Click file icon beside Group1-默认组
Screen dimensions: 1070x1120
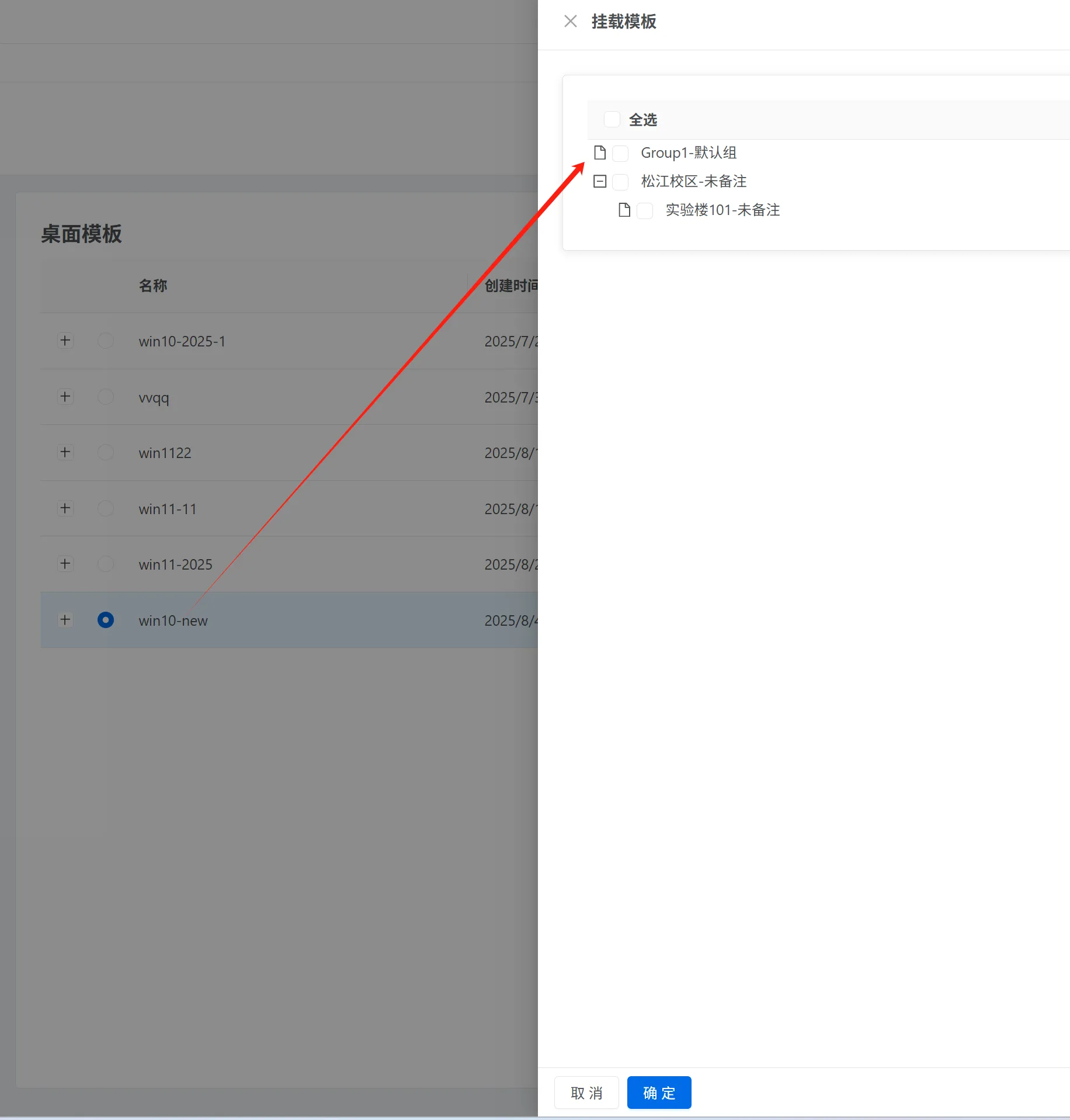600,153
